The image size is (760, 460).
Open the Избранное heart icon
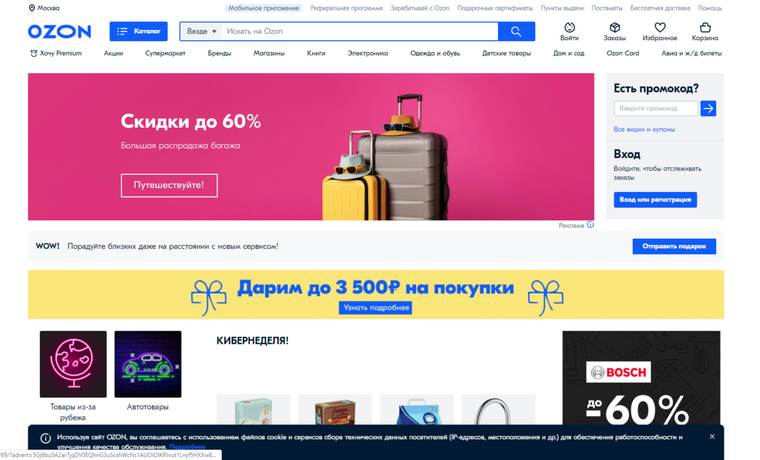(660, 28)
